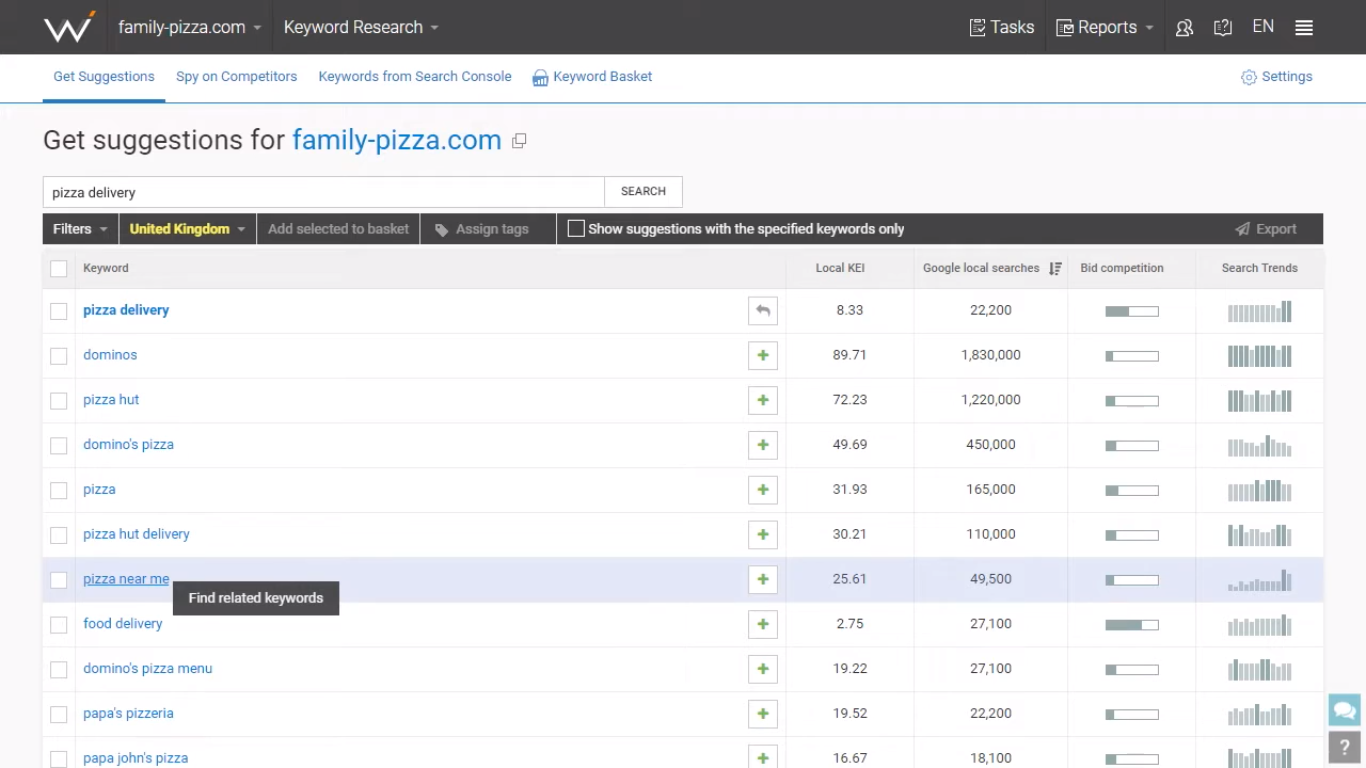The width and height of the screenshot is (1366, 768).
Task: Click the Export button
Action: tap(1266, 229)
